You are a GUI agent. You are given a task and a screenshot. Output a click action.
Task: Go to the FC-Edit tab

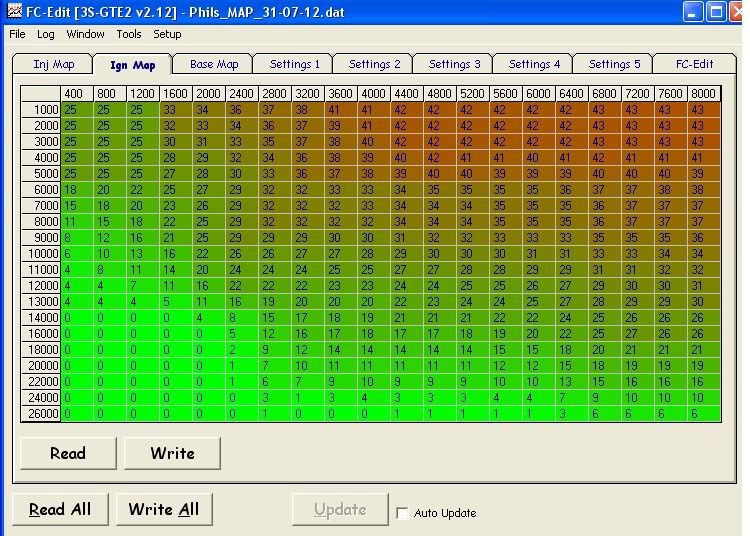[694, 64]
